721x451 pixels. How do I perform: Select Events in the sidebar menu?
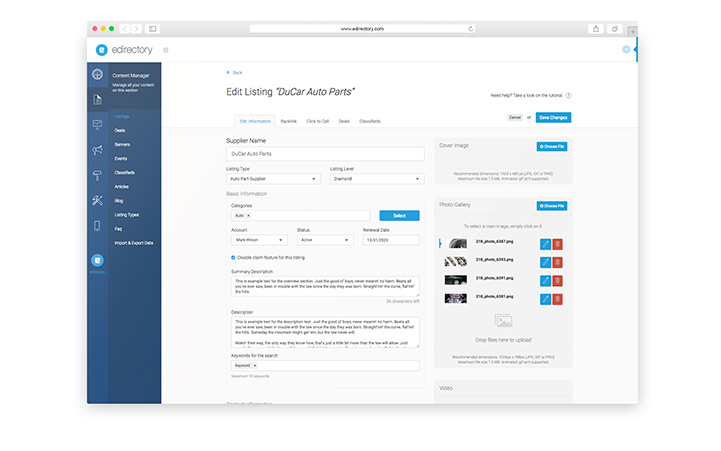[x=121, y=159]
